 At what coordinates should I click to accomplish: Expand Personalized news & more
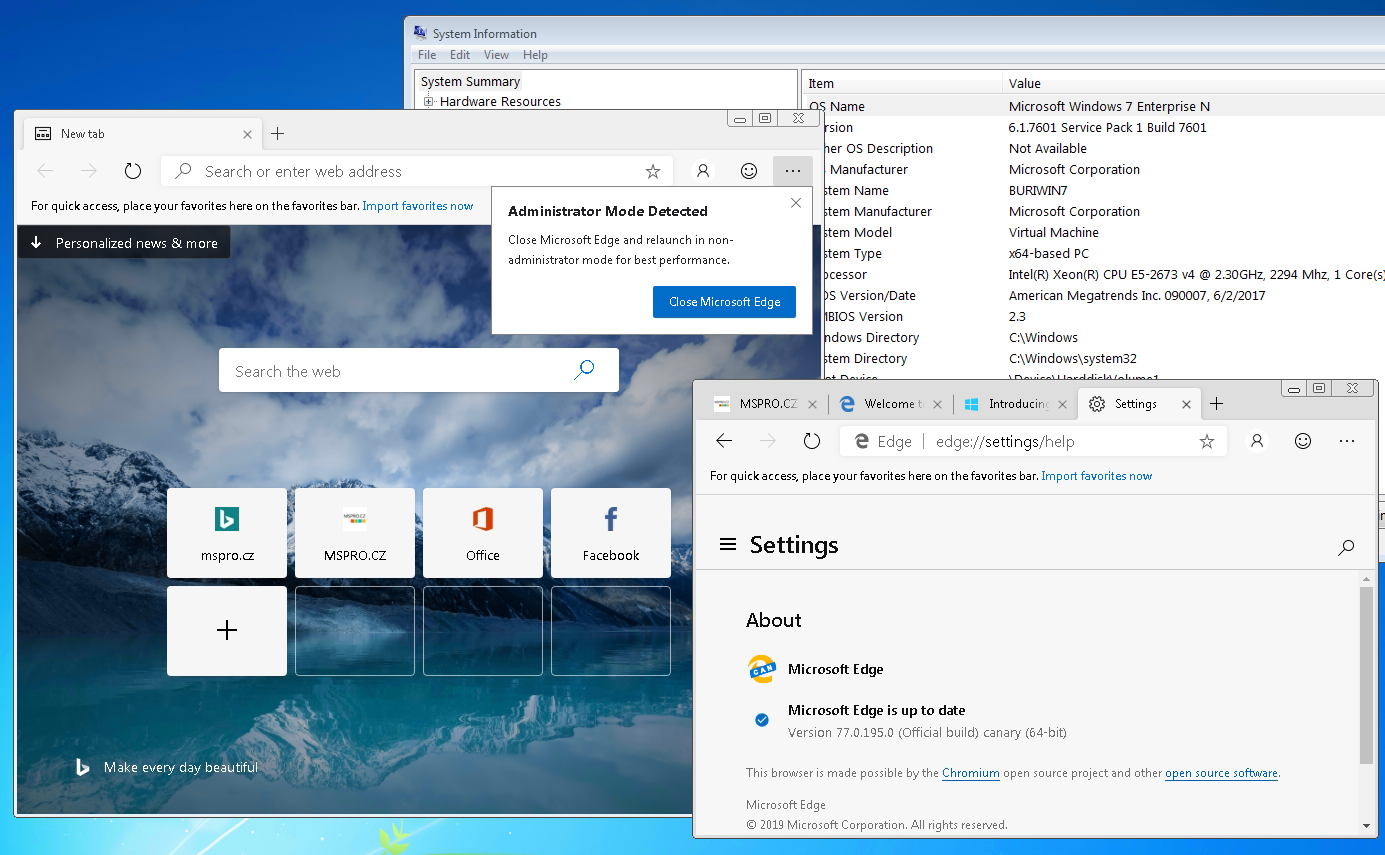point(124,243)
